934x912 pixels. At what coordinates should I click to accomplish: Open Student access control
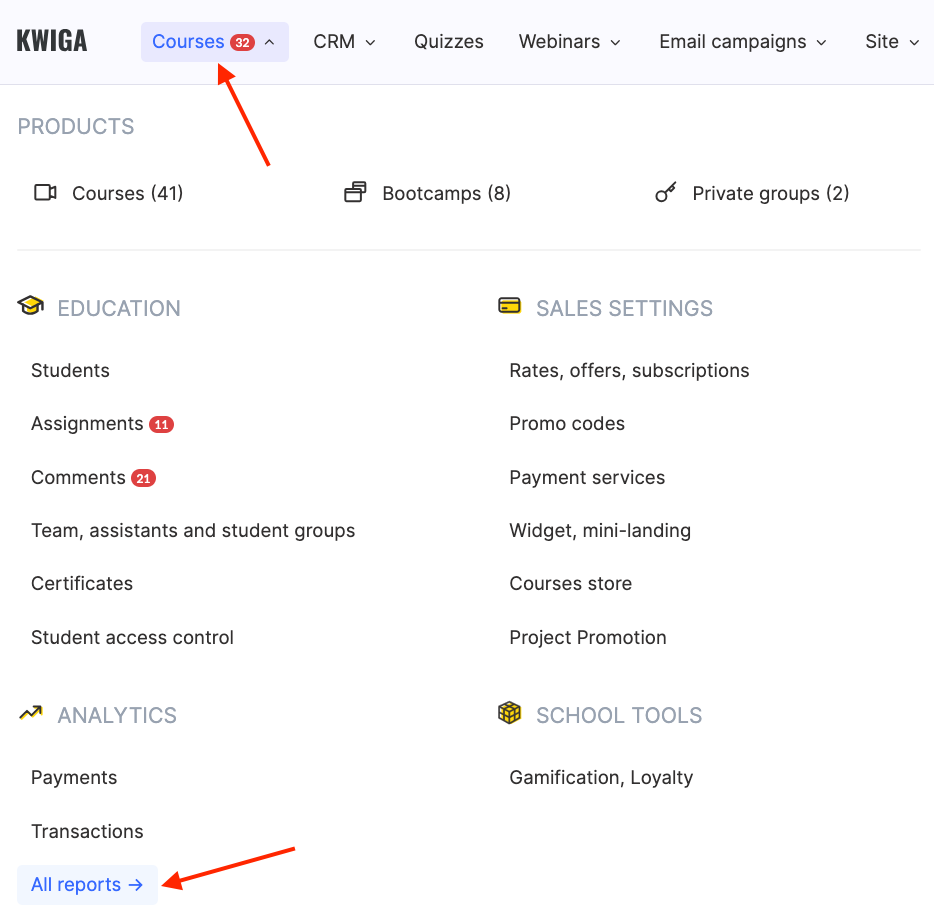click(x=132, y=638)
